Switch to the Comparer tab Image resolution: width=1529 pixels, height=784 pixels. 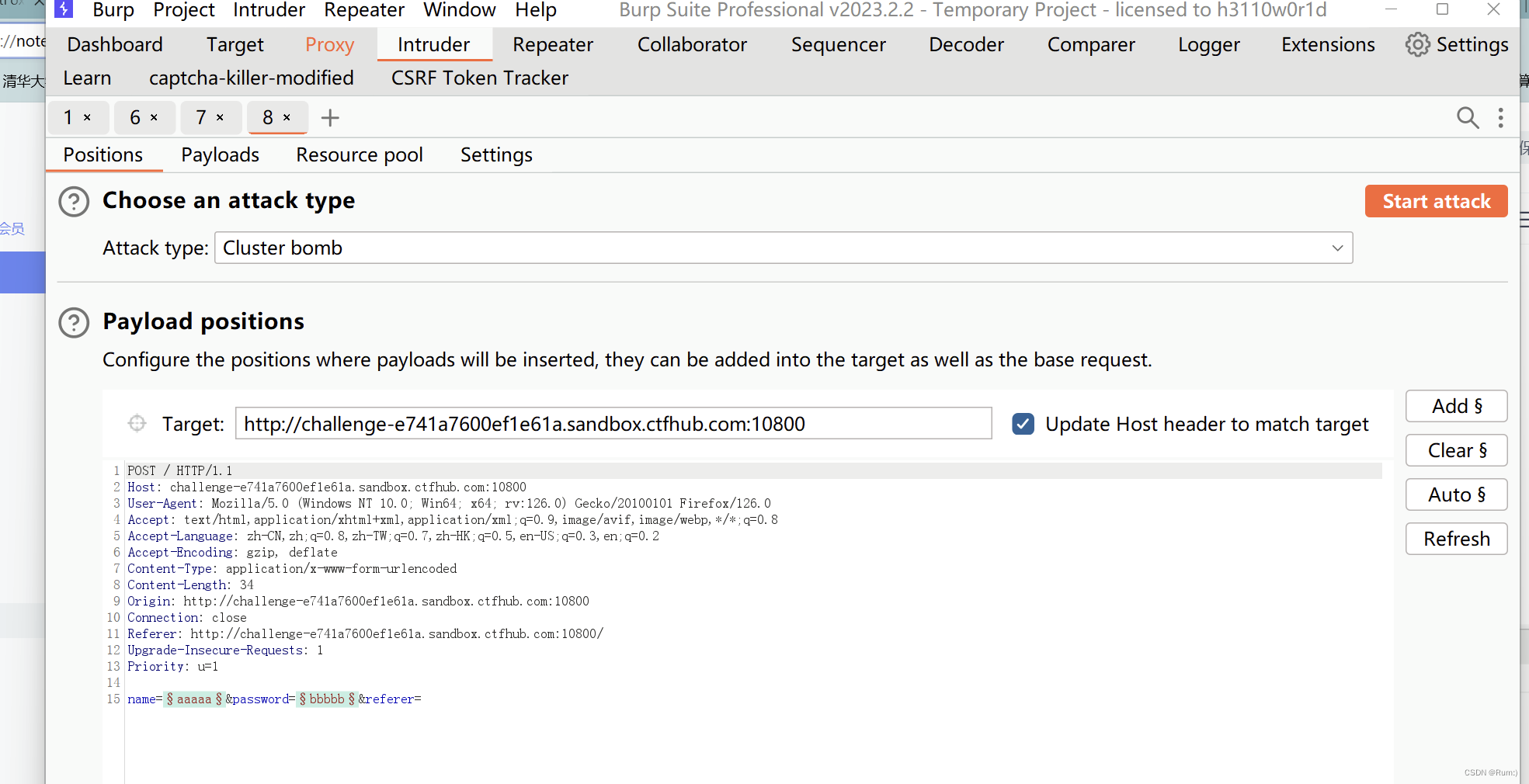(1091, 44)
